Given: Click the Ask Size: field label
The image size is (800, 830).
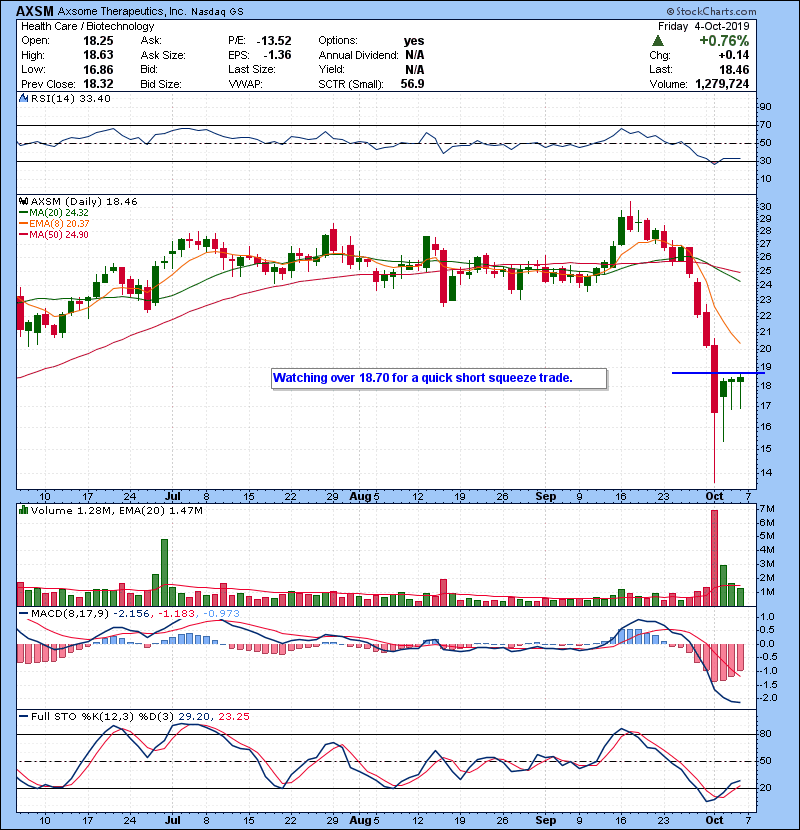Looking at the screenshot, I should click(163, 55).
